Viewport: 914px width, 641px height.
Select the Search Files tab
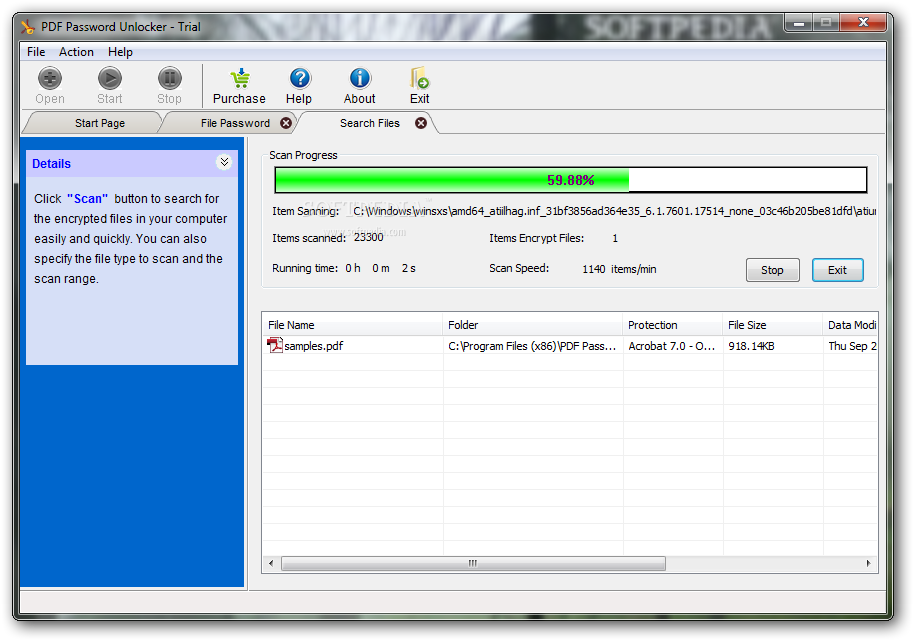coord(370,123)
